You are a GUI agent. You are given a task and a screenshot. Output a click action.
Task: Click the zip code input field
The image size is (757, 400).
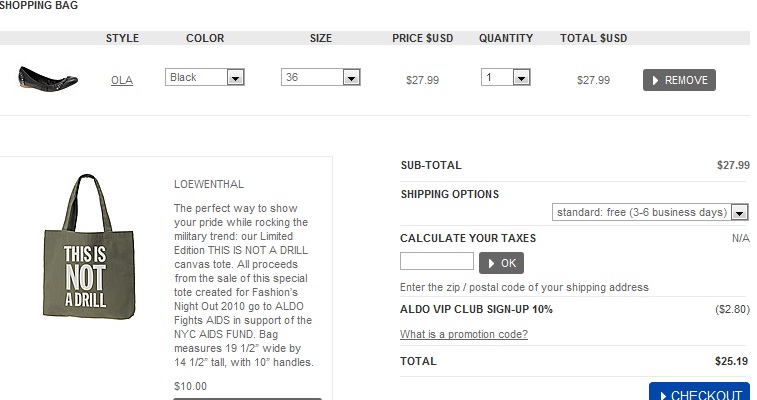pyautogui.click(x=436, y=262)
